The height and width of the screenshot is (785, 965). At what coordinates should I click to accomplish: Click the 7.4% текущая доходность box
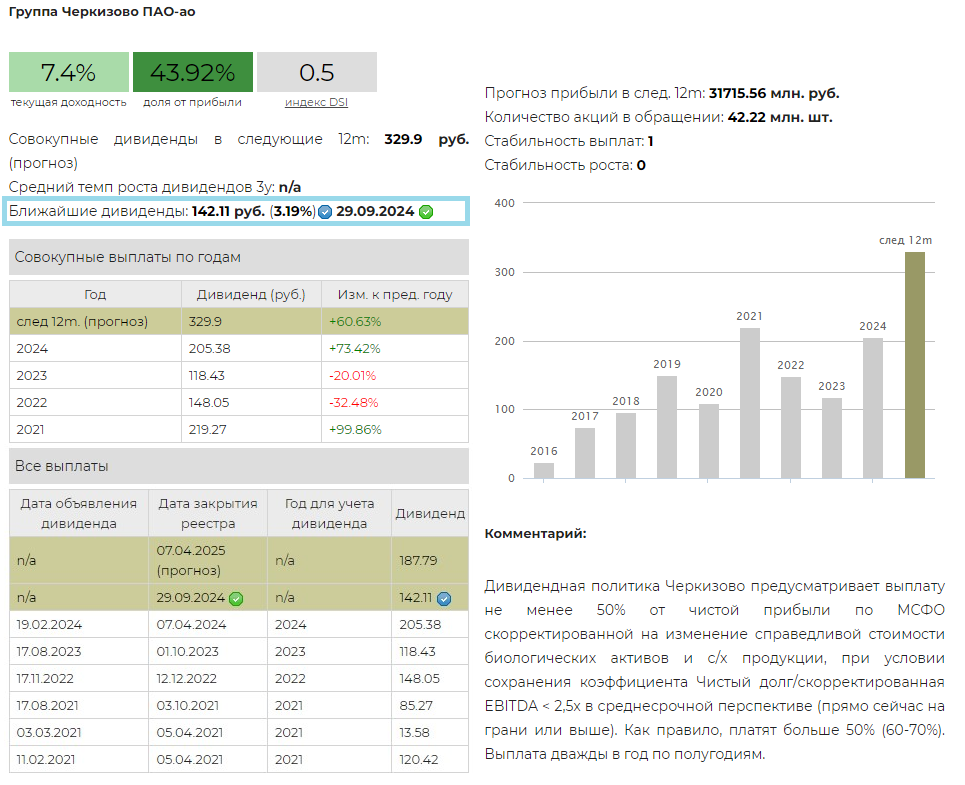pyautogui.click(x=69, y=72)
